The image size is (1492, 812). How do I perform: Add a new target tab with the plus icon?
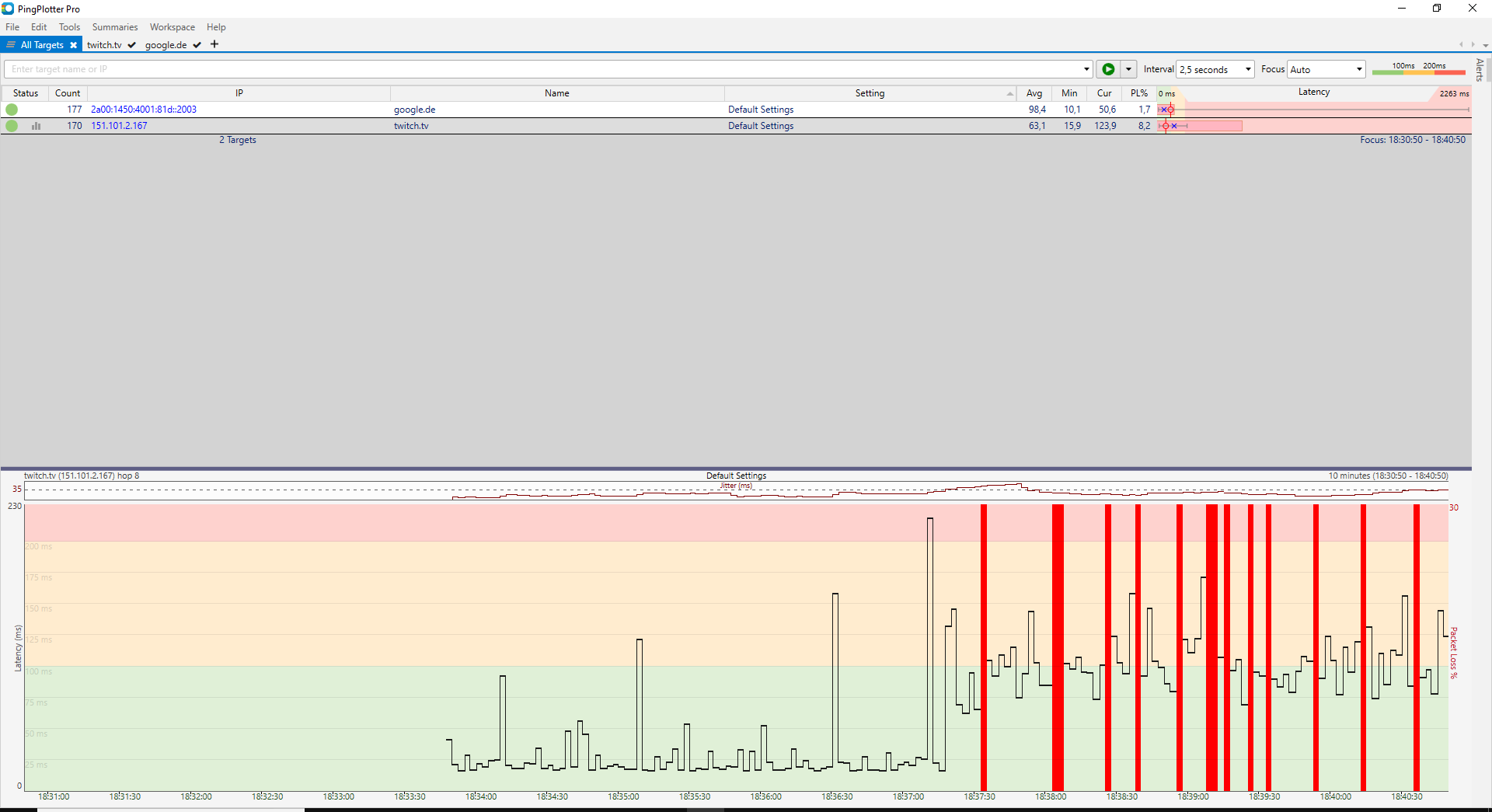(214, 44)
